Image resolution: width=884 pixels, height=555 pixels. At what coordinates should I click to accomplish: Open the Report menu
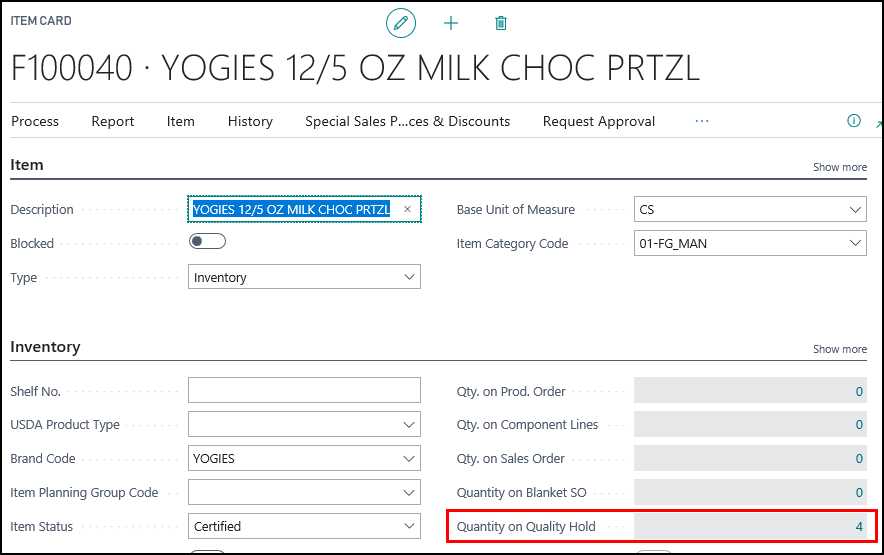tap(113, 121)
